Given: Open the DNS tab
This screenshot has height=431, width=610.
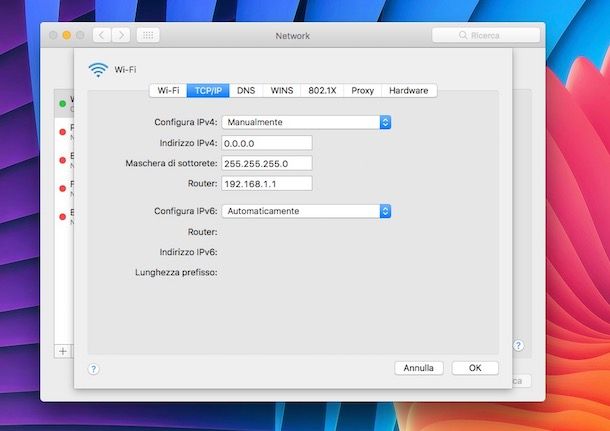Looking at the screenshot, I should point(246,90).
